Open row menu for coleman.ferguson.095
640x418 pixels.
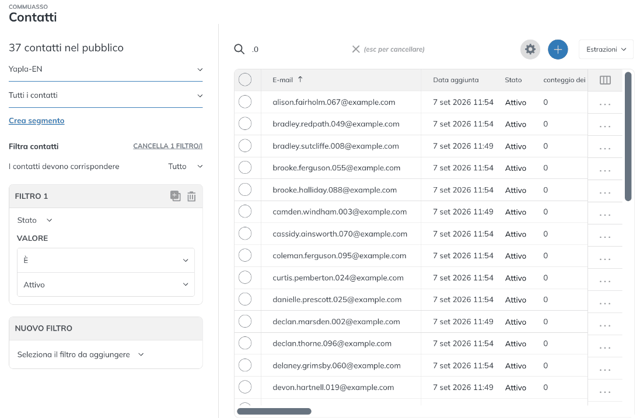(x=605, y=258)
